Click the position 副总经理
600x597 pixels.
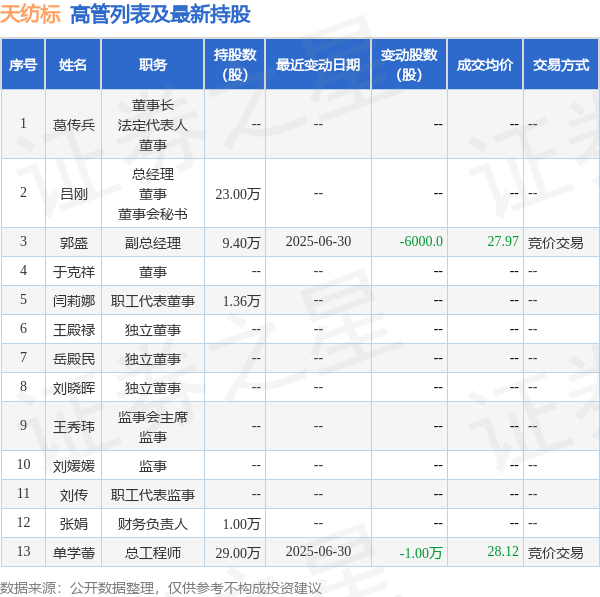153,243
